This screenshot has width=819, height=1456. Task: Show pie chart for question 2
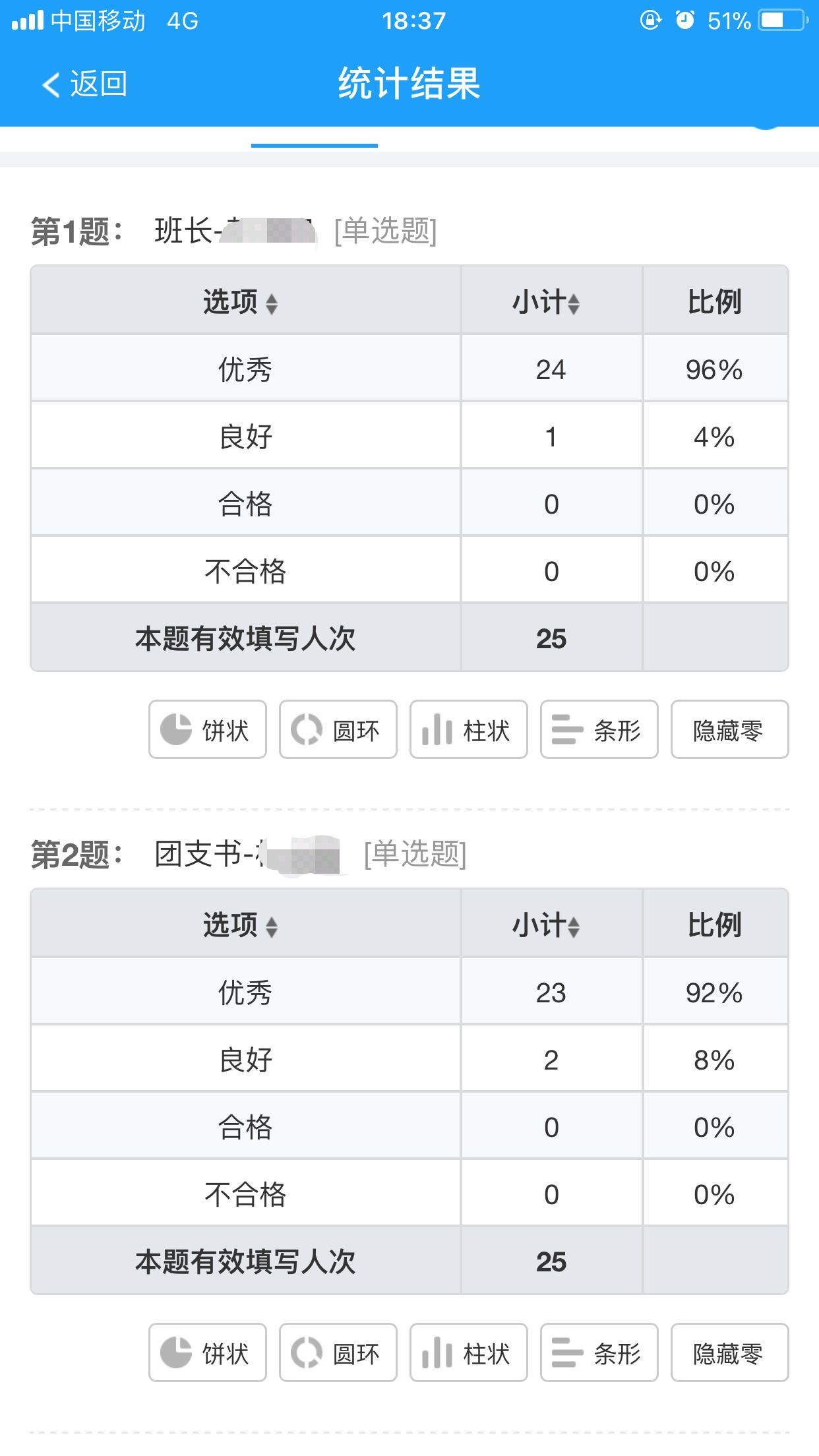208,1352
